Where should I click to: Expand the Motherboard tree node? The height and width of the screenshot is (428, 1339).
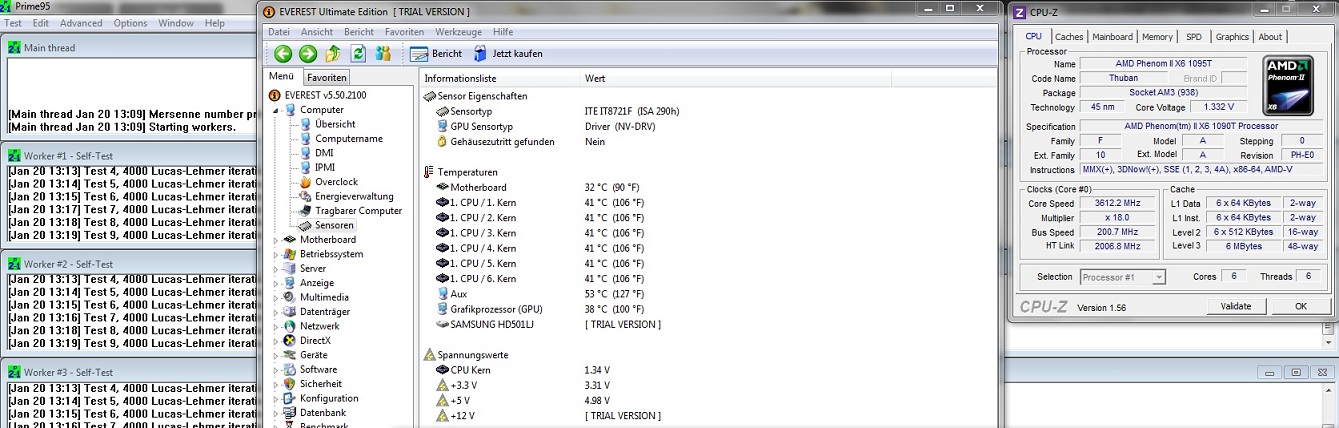[276, 240]
